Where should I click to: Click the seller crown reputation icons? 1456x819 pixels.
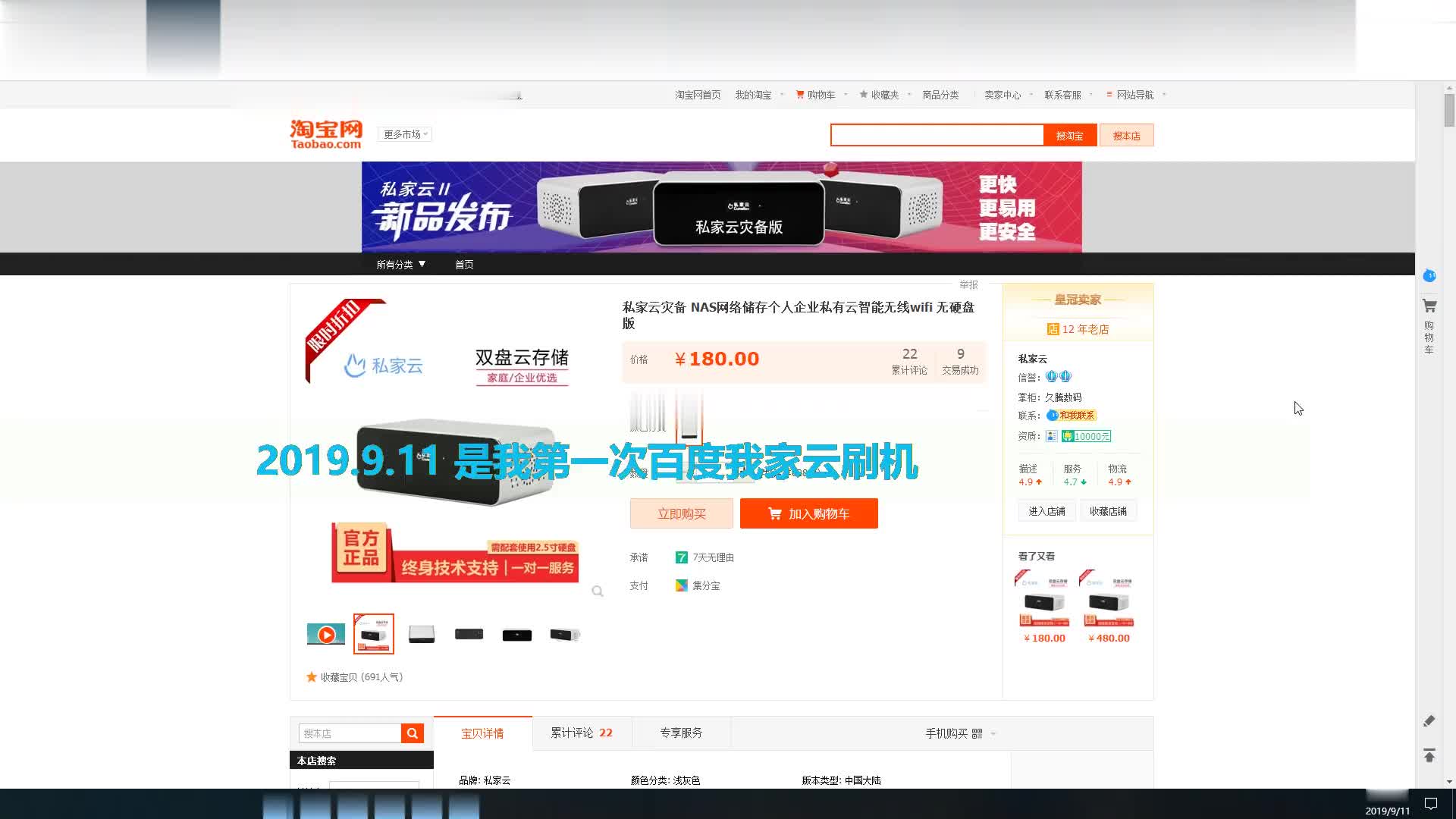(x=1059, y=377)
